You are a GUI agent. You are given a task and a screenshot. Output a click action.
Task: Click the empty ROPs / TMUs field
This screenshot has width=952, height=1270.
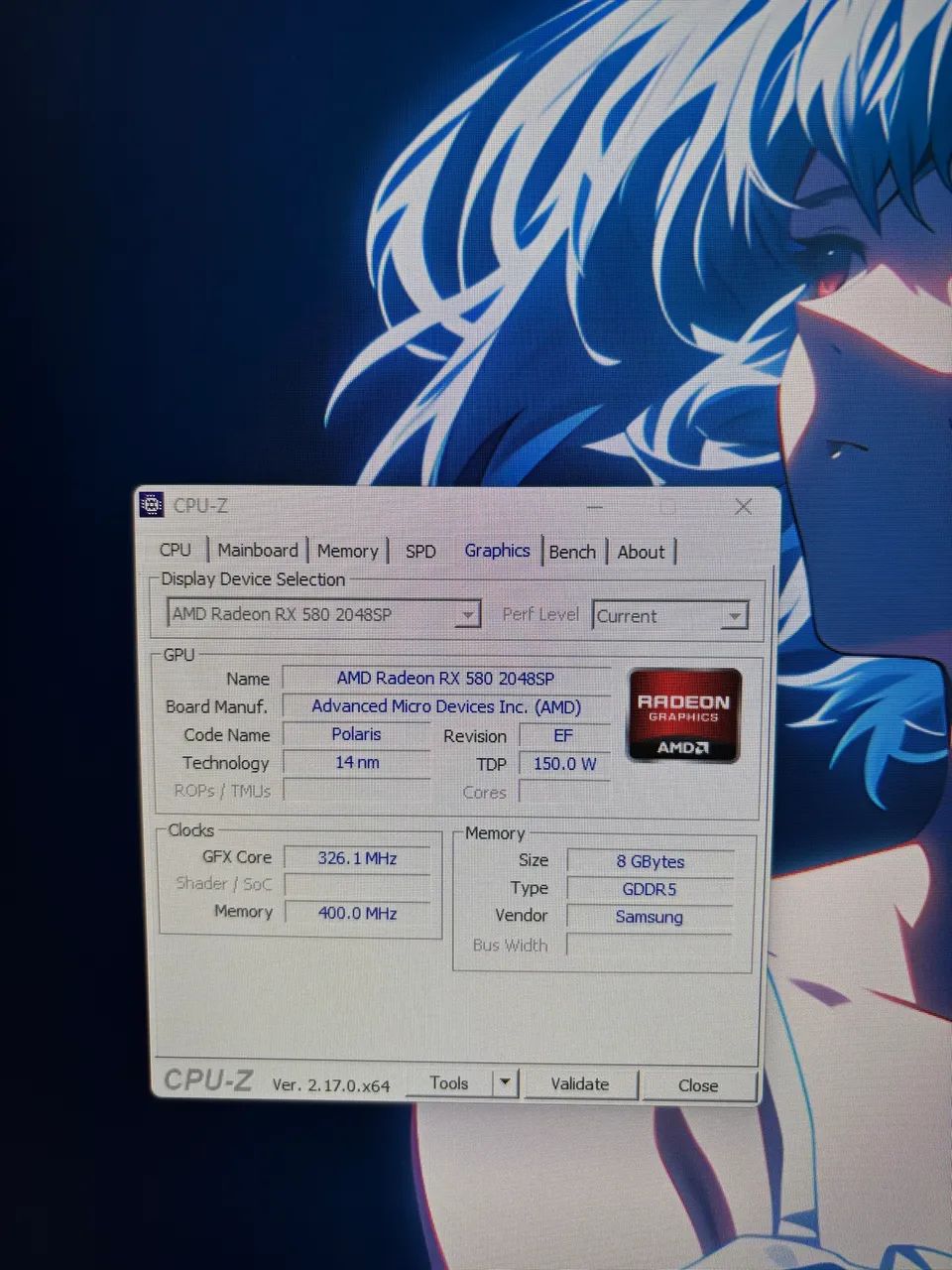tap(356, 791)
